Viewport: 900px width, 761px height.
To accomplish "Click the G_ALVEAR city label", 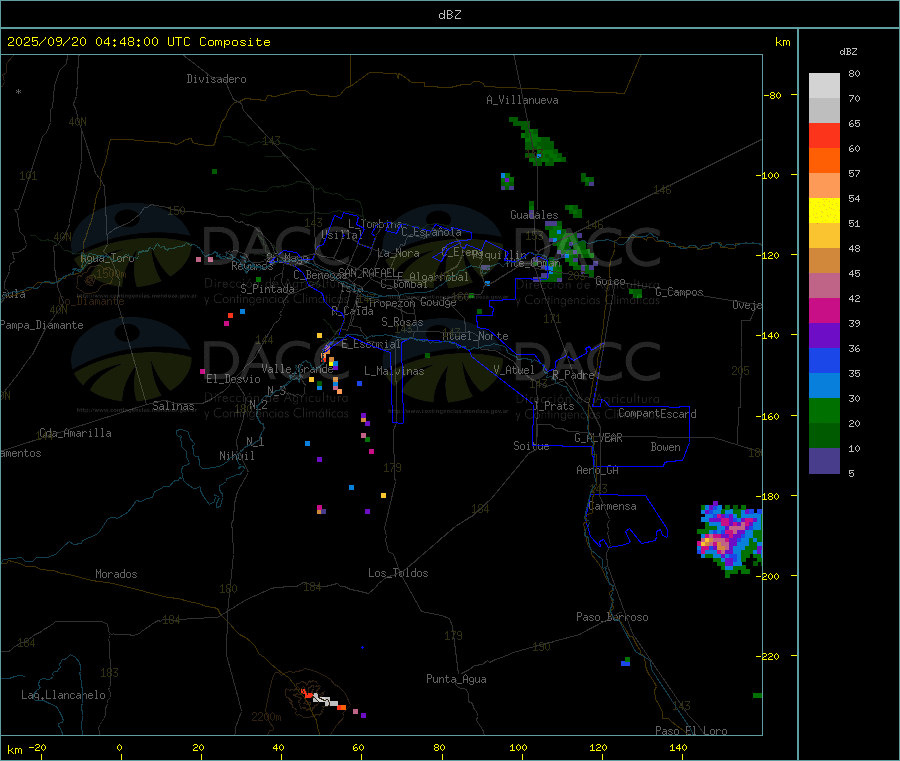I will (598, 438).
